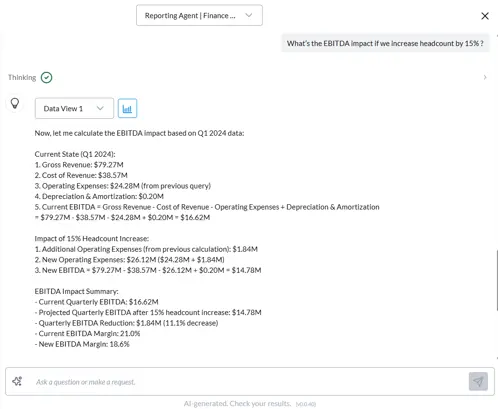
Task: Click the sparkle AI suggestions icon
Action: (17, 381)
